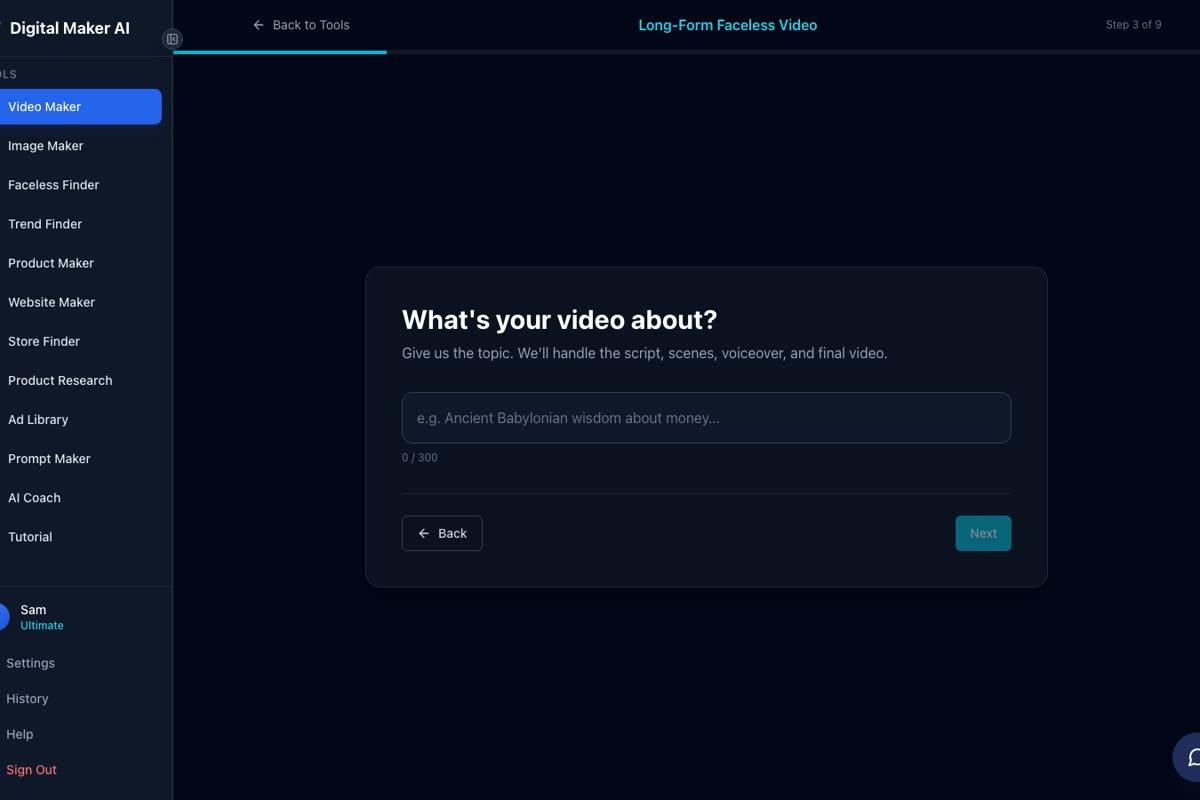The width and height of the screenshot is (1200, 800).
Task: Click the Long-Form Faceless Video title
Action: pos(728,25)
